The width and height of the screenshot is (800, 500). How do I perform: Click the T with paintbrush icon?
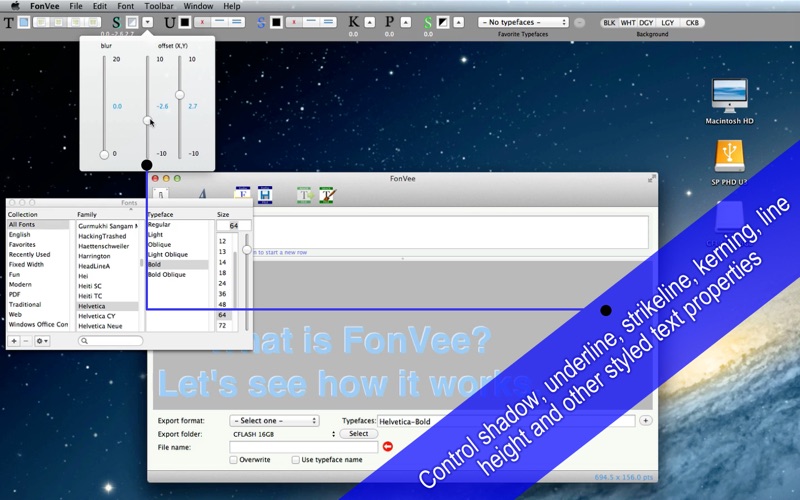coord(327,195)
